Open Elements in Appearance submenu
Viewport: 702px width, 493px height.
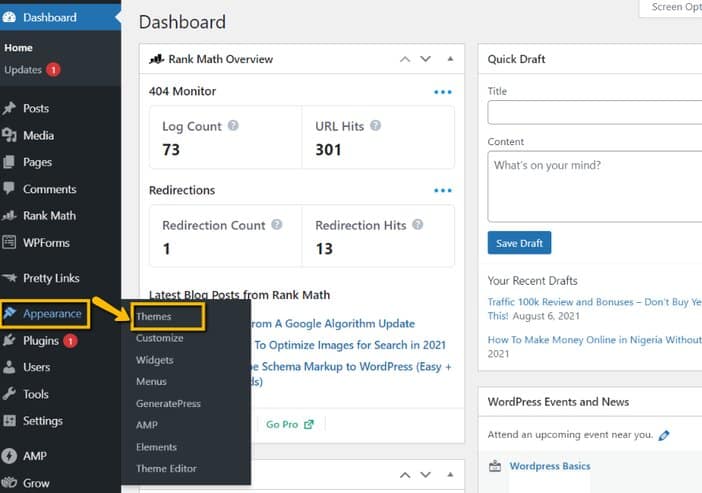pyautogui.click(x=156, y=447)
